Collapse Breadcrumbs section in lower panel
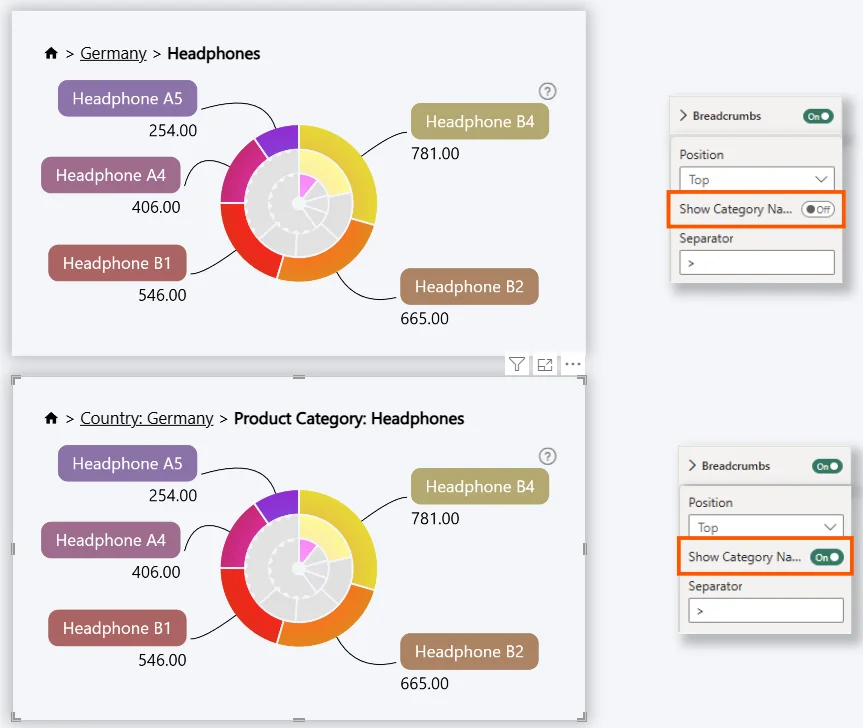The width and height of the screenshot is (863, 728). click(692, 466)
